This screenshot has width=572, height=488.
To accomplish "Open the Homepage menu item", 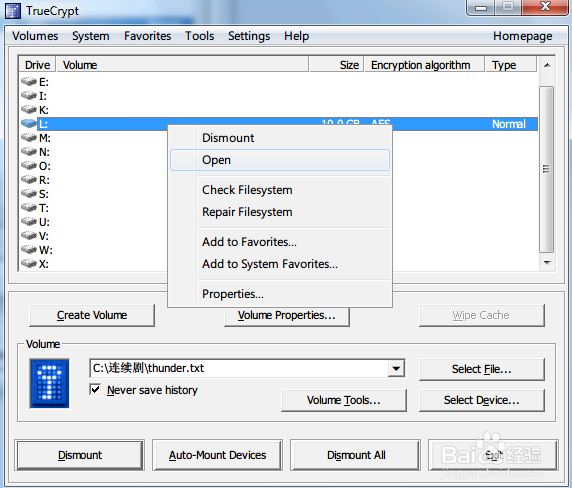I will click(x=522, y=36).
